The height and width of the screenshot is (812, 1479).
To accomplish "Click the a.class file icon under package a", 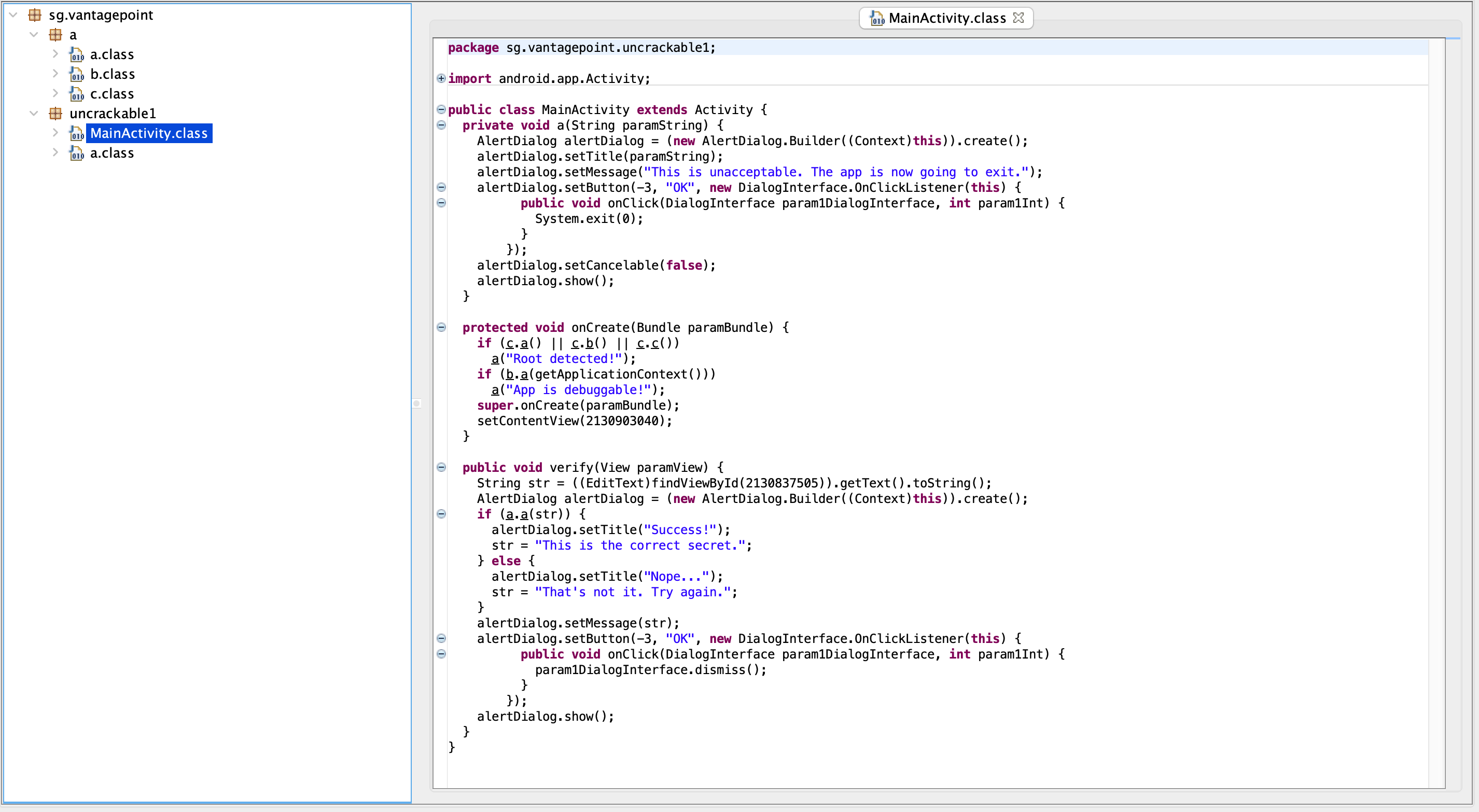I will pos(76,54).
